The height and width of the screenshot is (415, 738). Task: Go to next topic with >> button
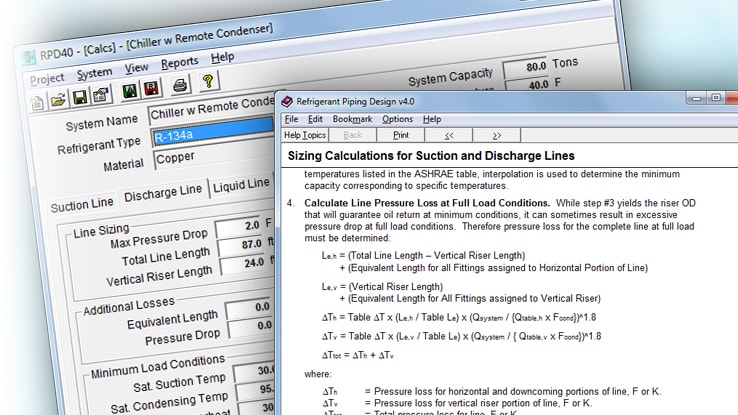click(x=497, y=135)
